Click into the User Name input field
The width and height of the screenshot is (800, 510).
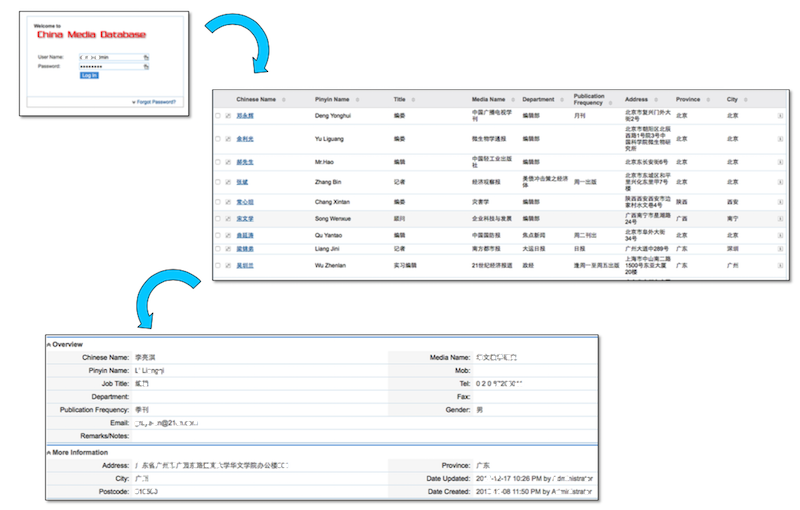pyautogui.click(x=108, y=58)
